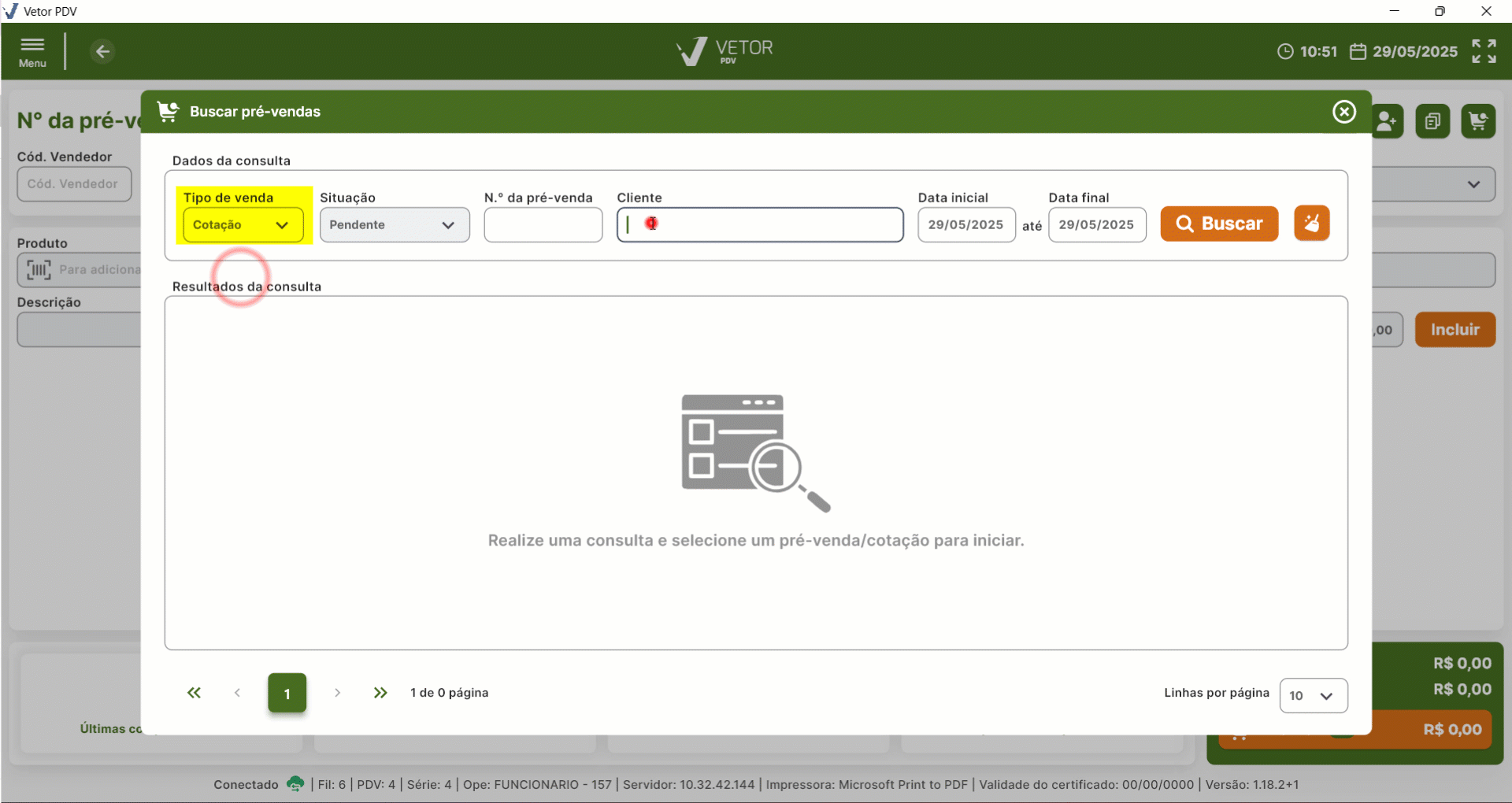Viewport: 1512px width, 803px height.
Task: Click the add customer icon
Action: pos(1387,121)
